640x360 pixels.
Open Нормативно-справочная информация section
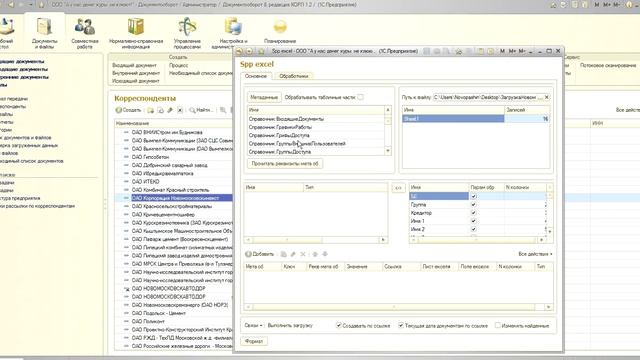click(136, 33)
